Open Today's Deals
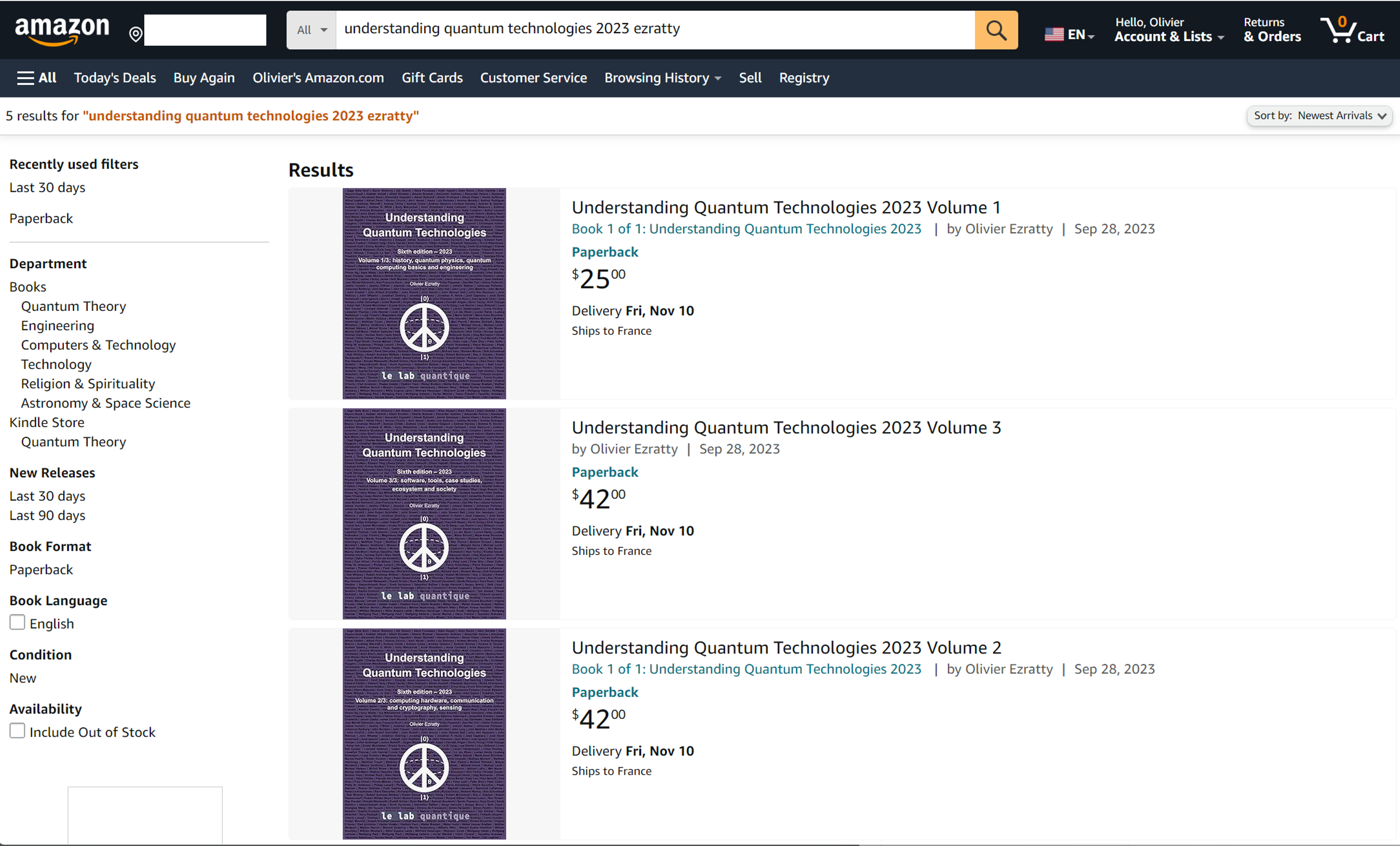Image resolution: width=1400 pixels, height=846 pixels. pos(115,78)
